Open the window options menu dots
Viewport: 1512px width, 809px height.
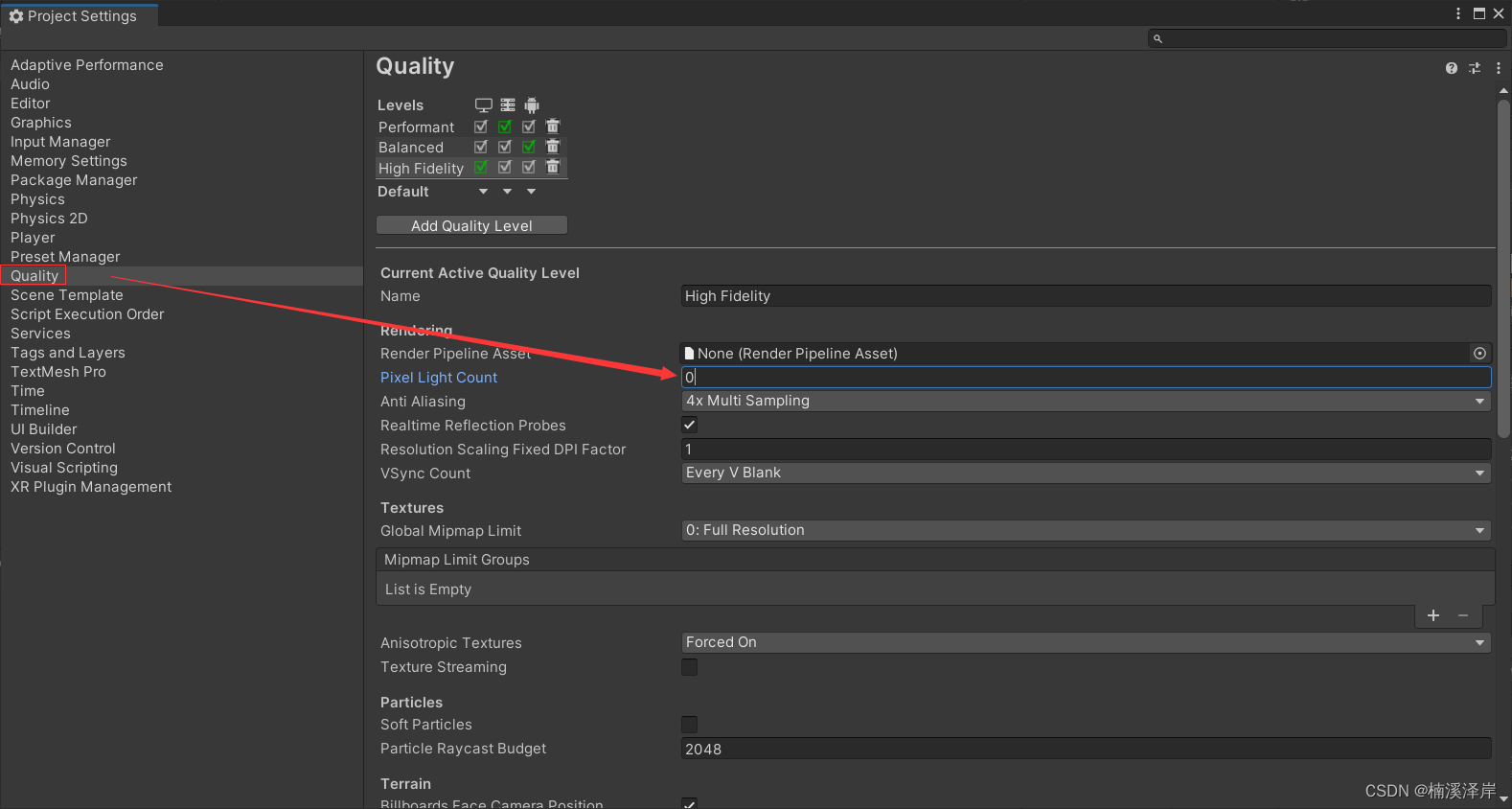tap(1458, 13)
